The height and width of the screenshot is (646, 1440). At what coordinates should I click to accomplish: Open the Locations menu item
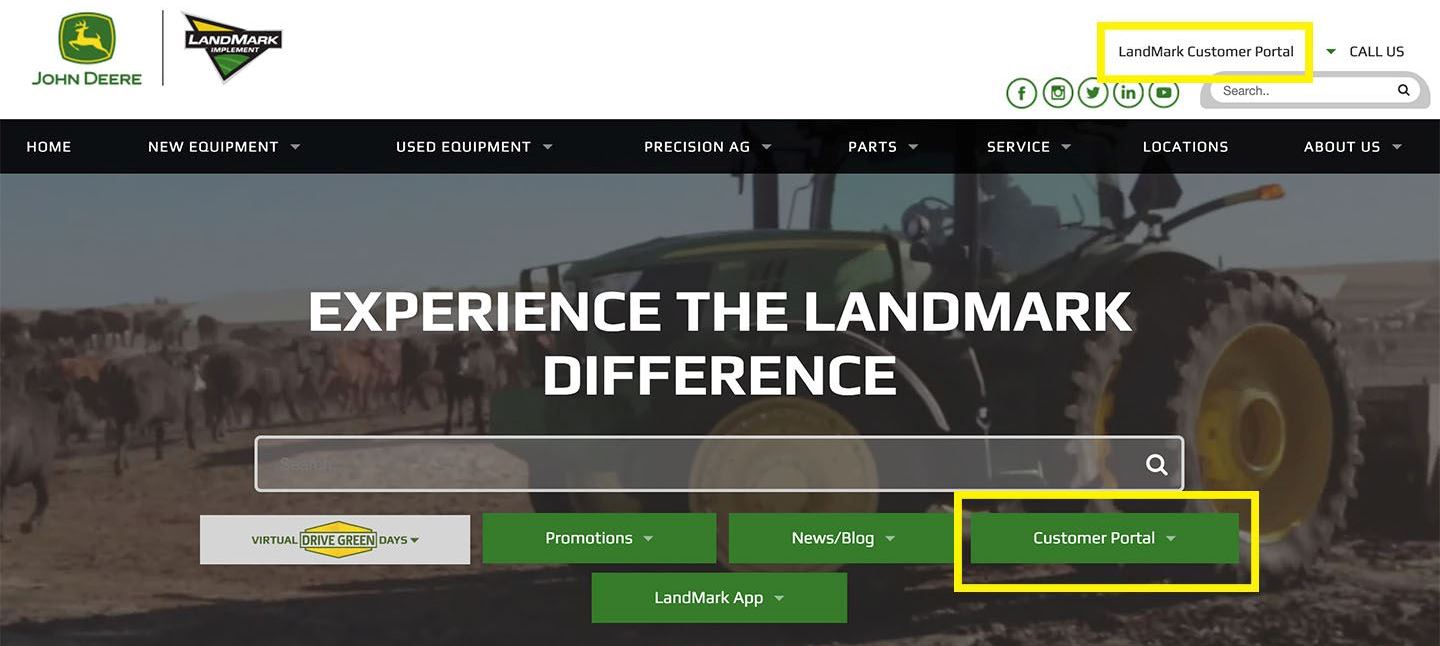click(x=1185, y=146)
